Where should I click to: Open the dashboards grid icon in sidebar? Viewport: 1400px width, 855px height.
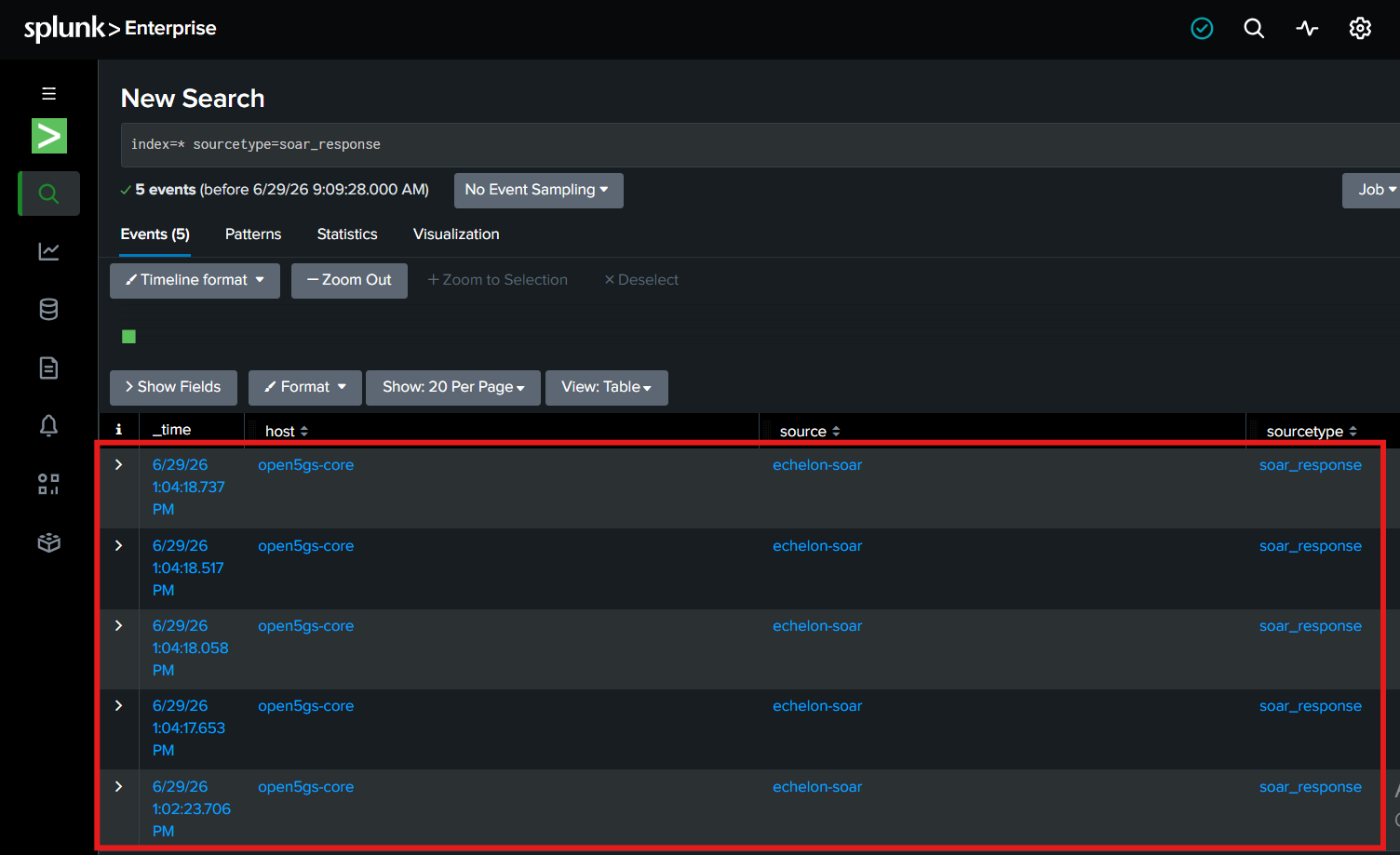click(x=49, y=484)
